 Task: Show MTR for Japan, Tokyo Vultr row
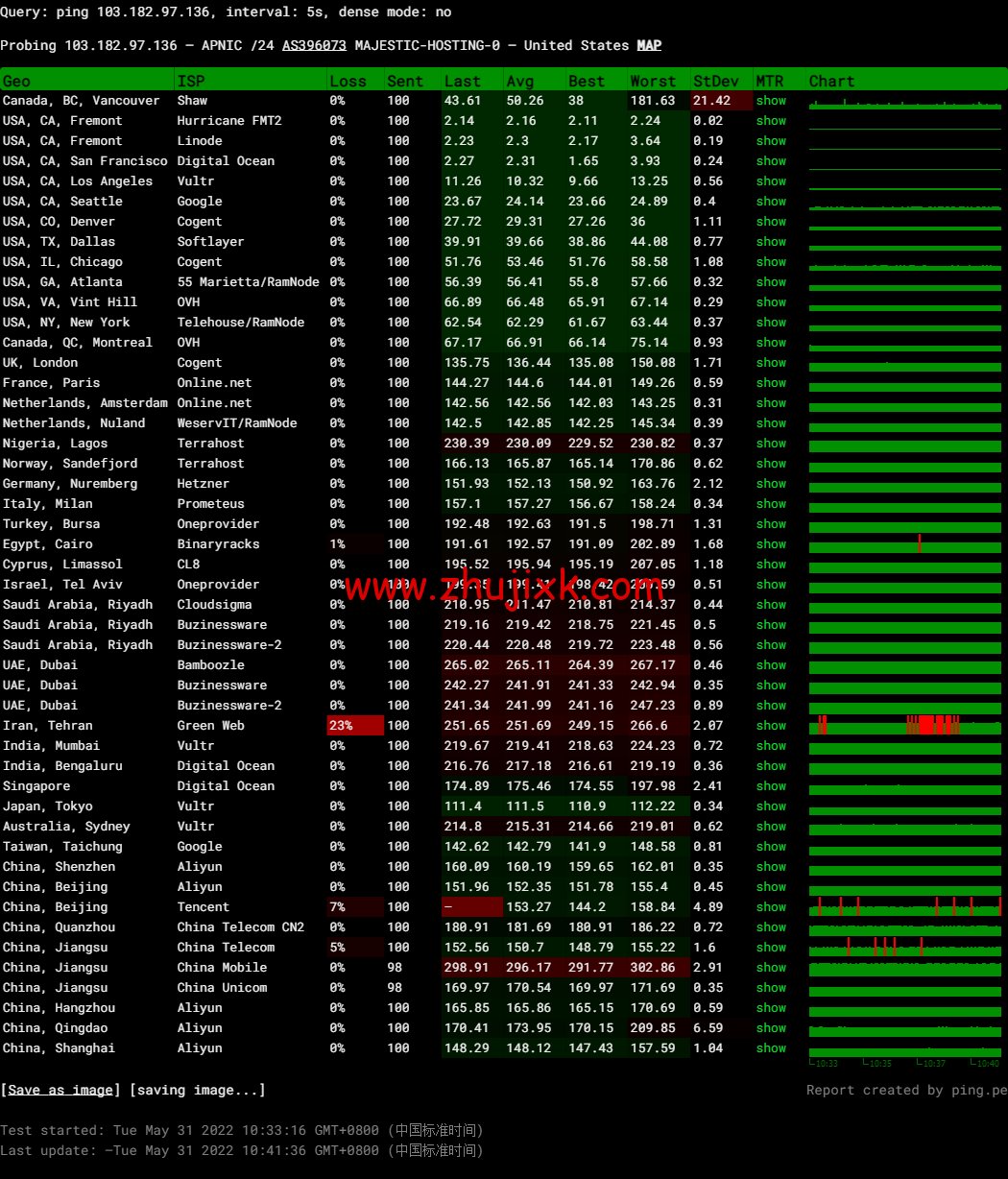[x=771, y=806]
